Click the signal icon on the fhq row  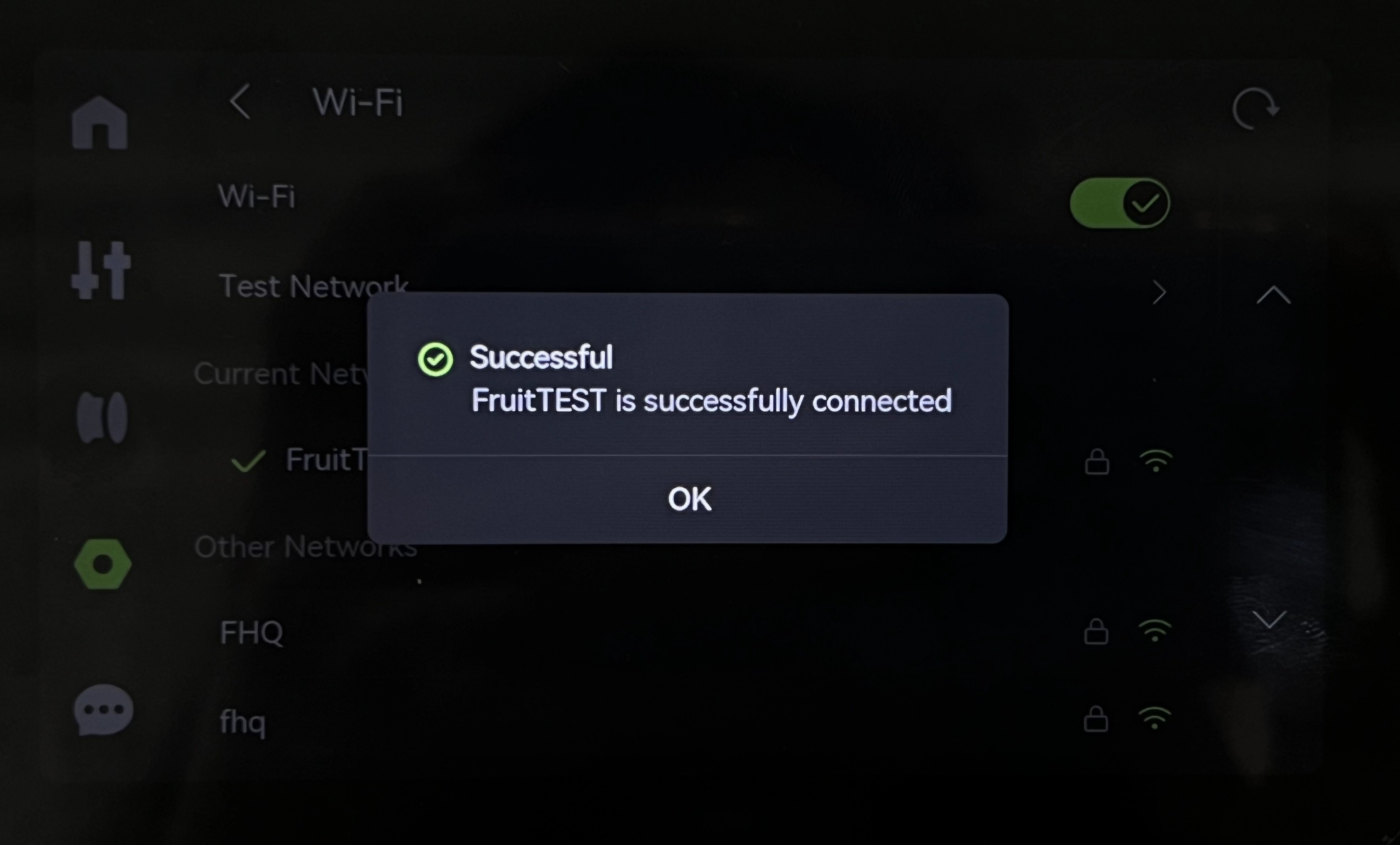click(1155, 718)
